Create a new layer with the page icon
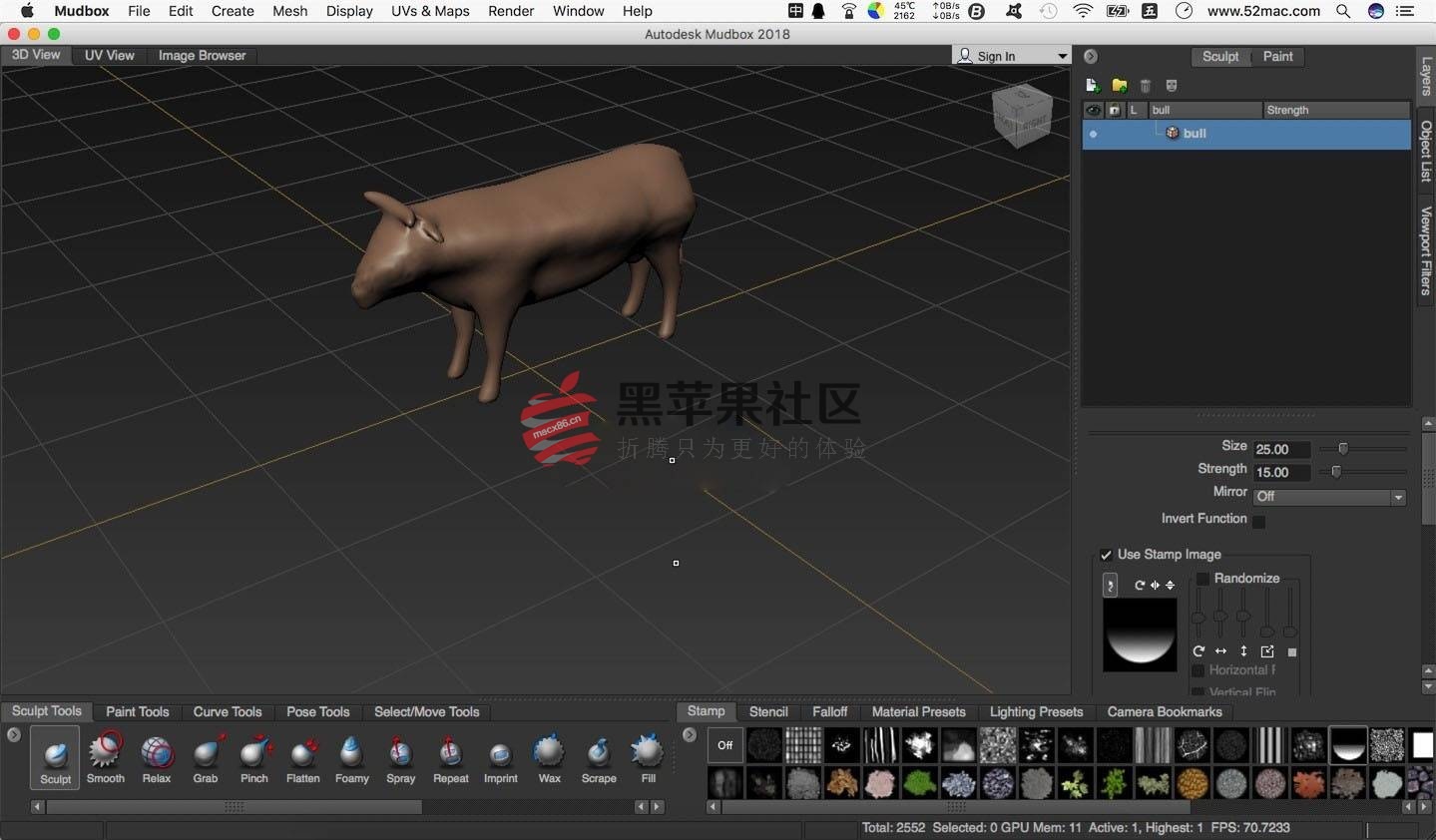 click(1092, 86)
